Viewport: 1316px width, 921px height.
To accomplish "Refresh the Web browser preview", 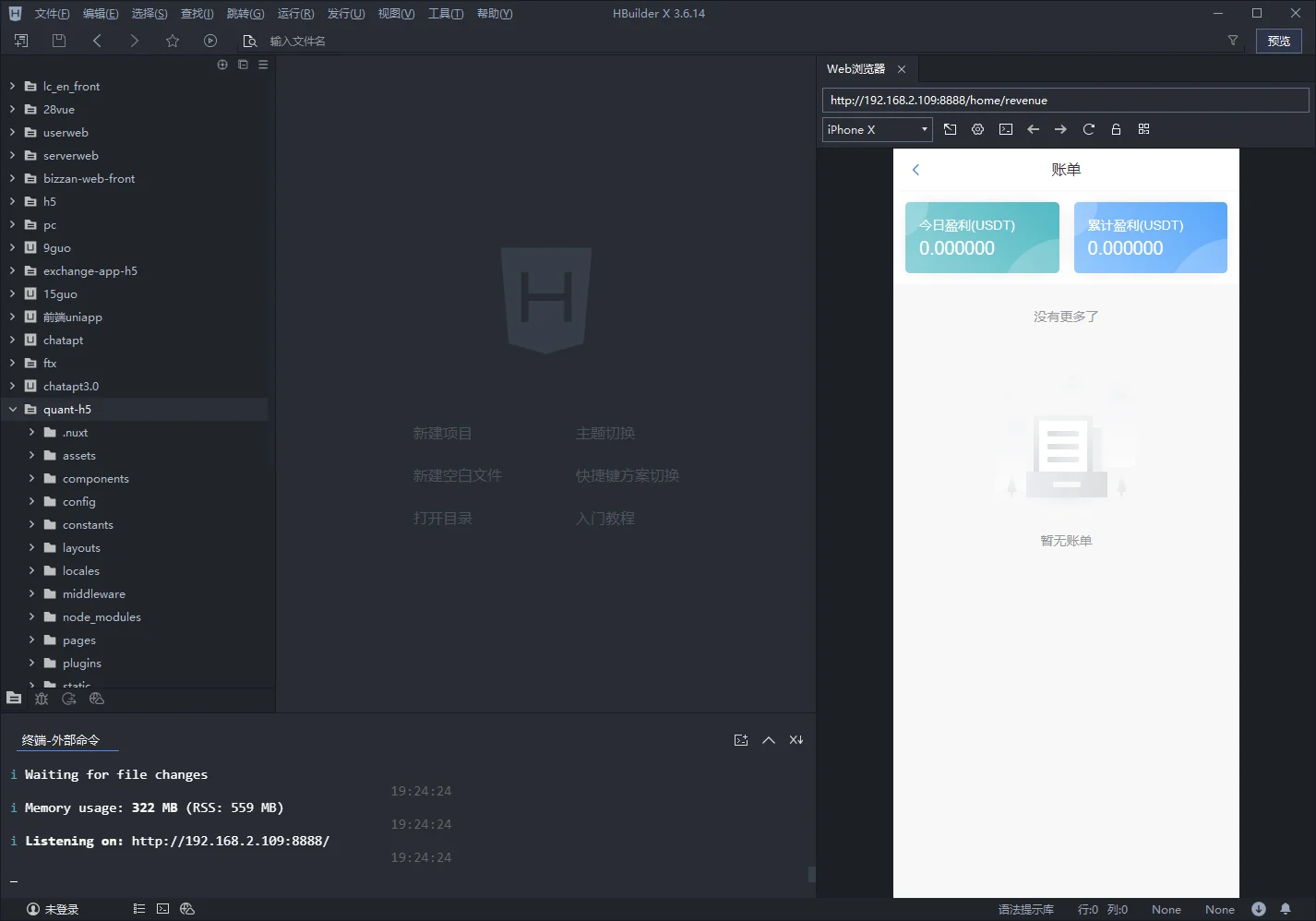I will tap(1088, 129).
